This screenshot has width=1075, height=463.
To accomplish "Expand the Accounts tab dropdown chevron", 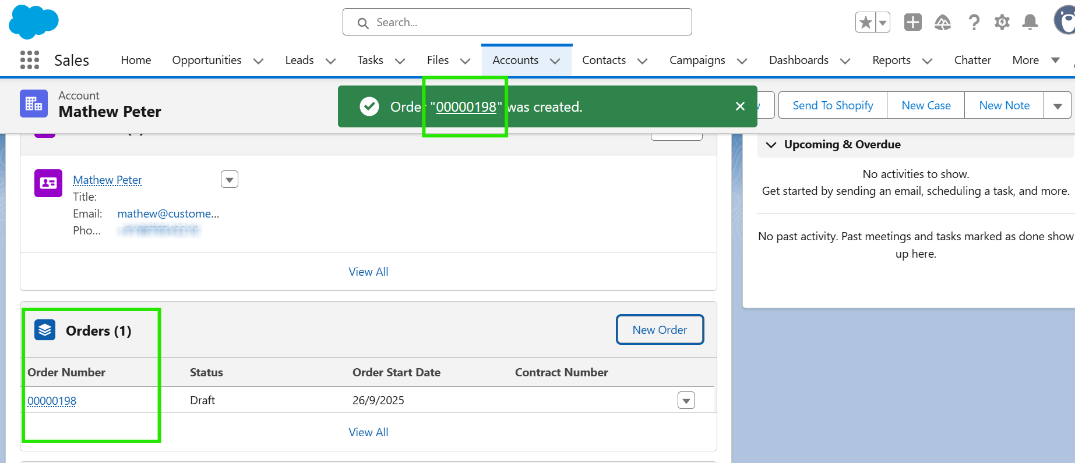I will (x=555, y=60).
